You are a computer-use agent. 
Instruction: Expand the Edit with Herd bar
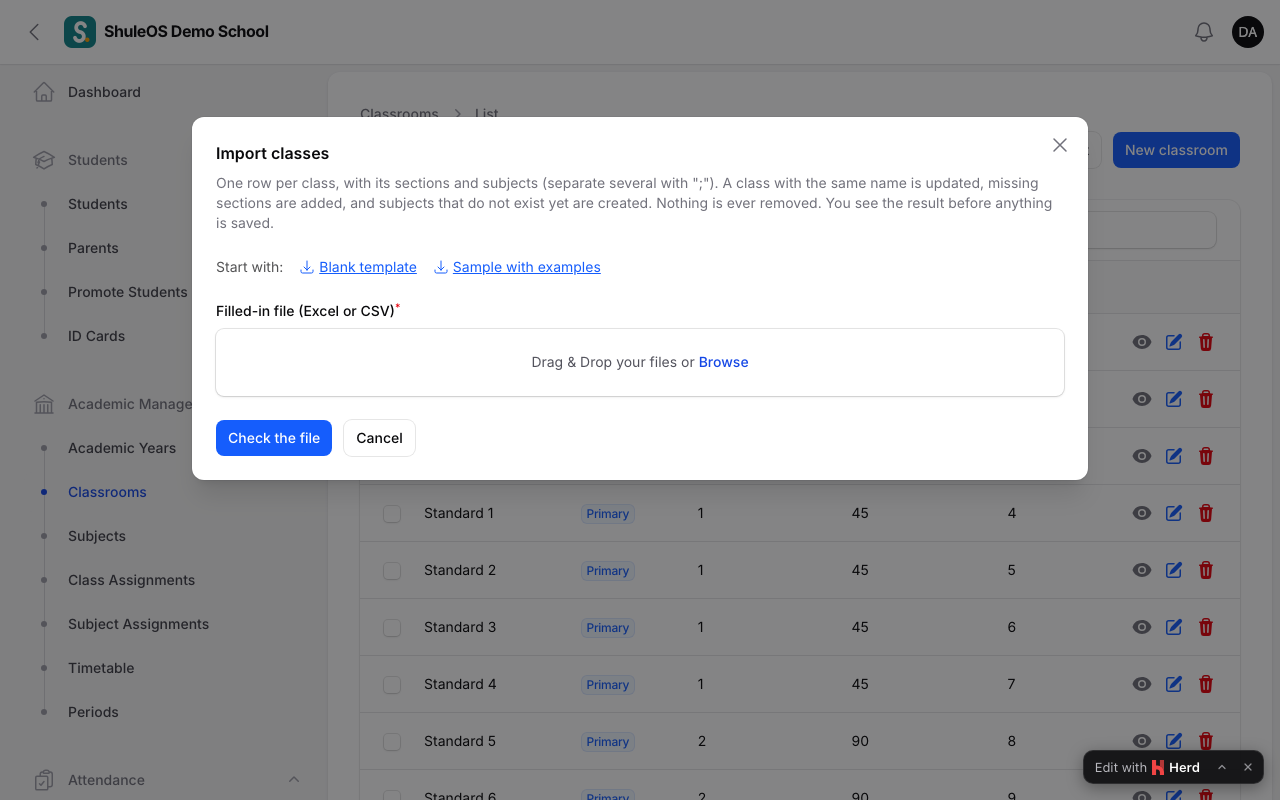[1222, 767]
